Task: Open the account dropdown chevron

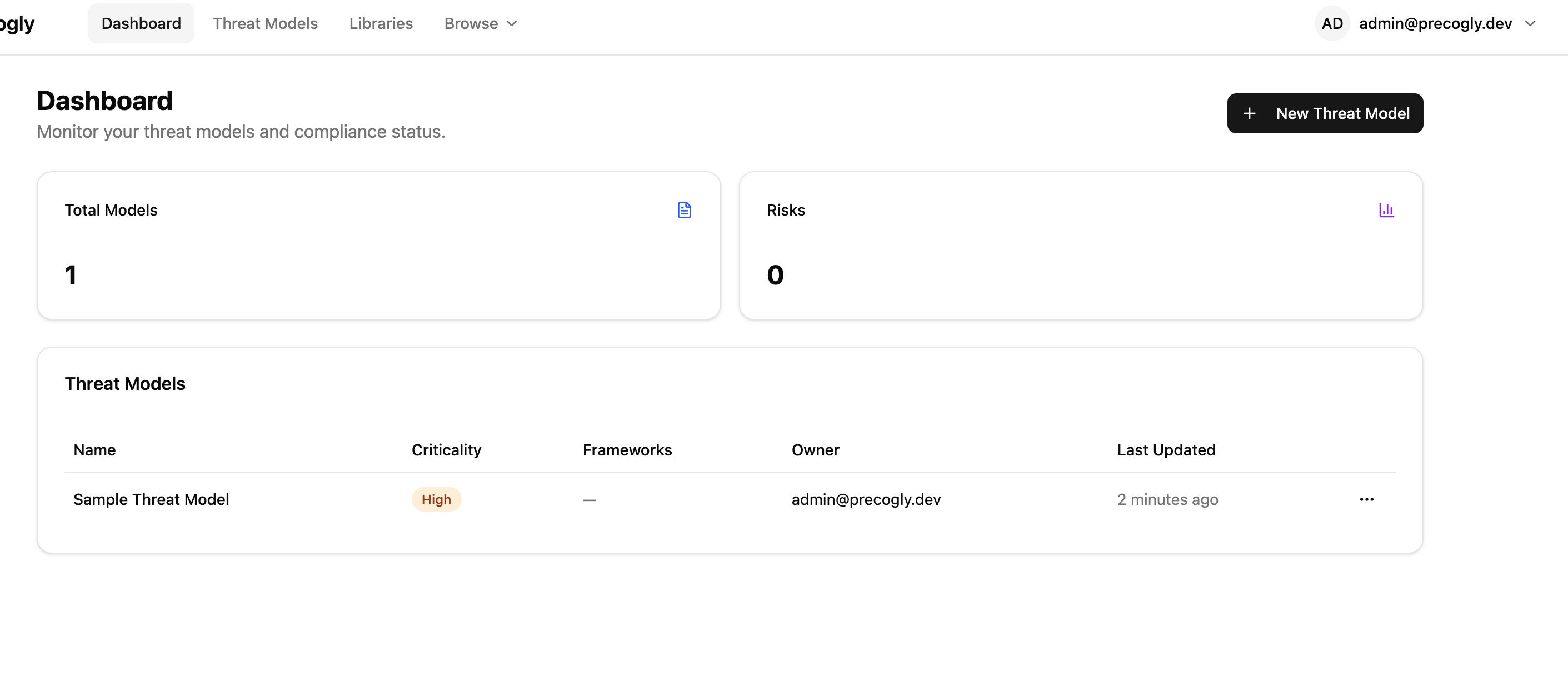Action: coord(1530,23)
